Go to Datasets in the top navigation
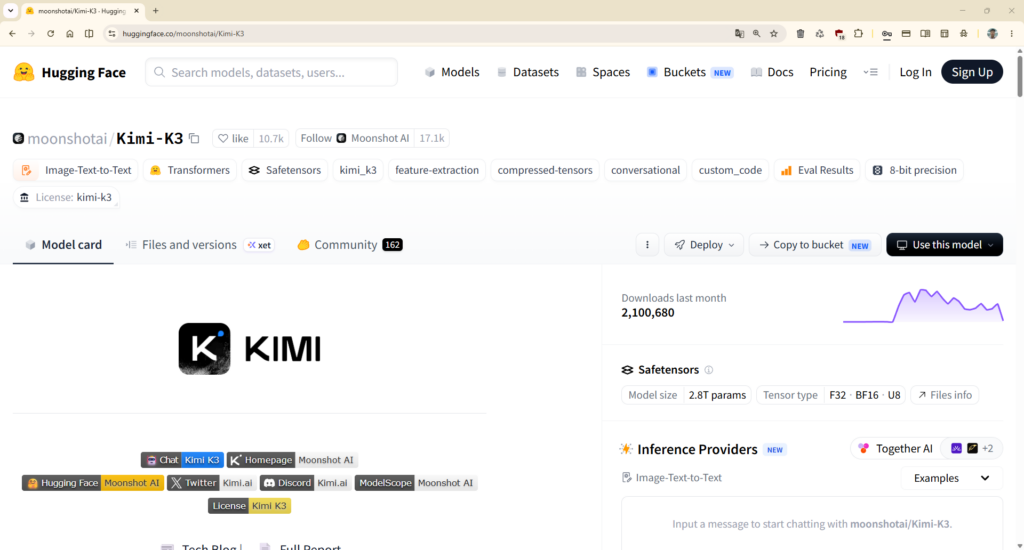This screenshot has height=550, width=1024. coord(528,72)
